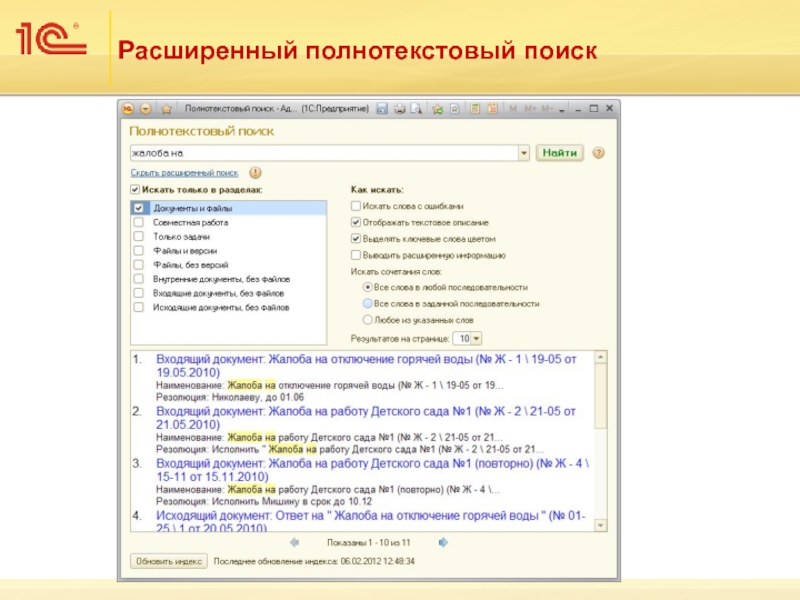The width and height of the screenshot is (800, 600).
Task: Go to next results page arrow
Action: click(440, 542)
